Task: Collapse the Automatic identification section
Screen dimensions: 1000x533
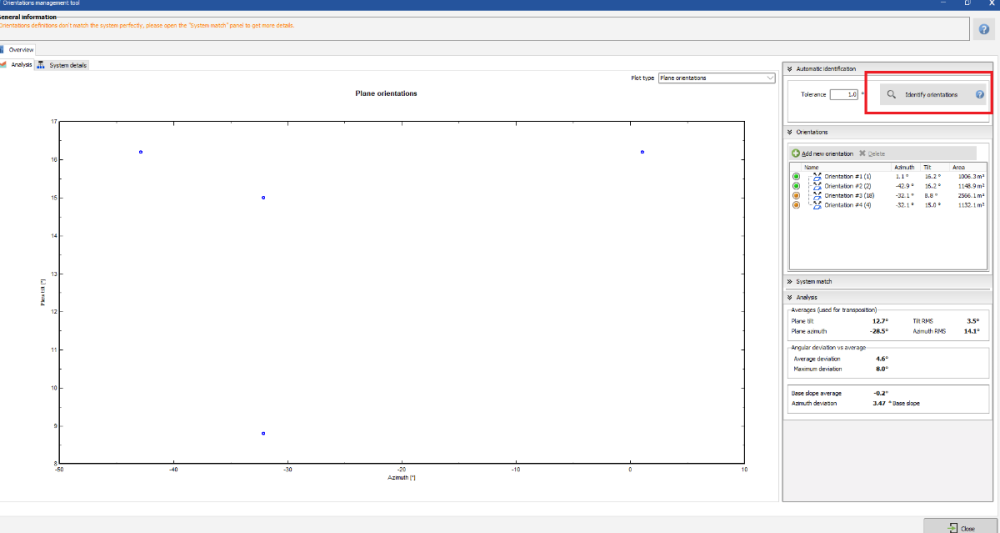Action: tap(790, 69)
